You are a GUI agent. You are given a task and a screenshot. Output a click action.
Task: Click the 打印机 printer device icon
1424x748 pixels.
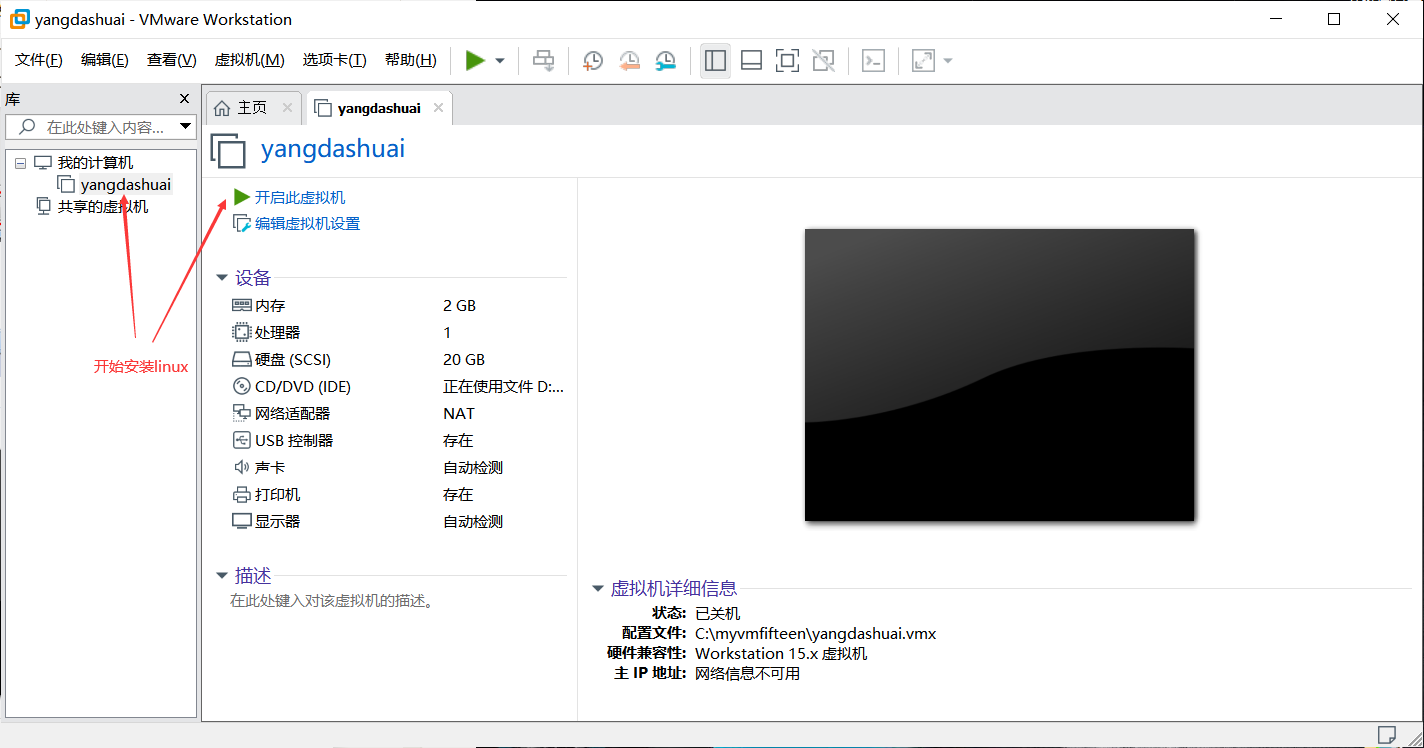[x=242, y=494]
